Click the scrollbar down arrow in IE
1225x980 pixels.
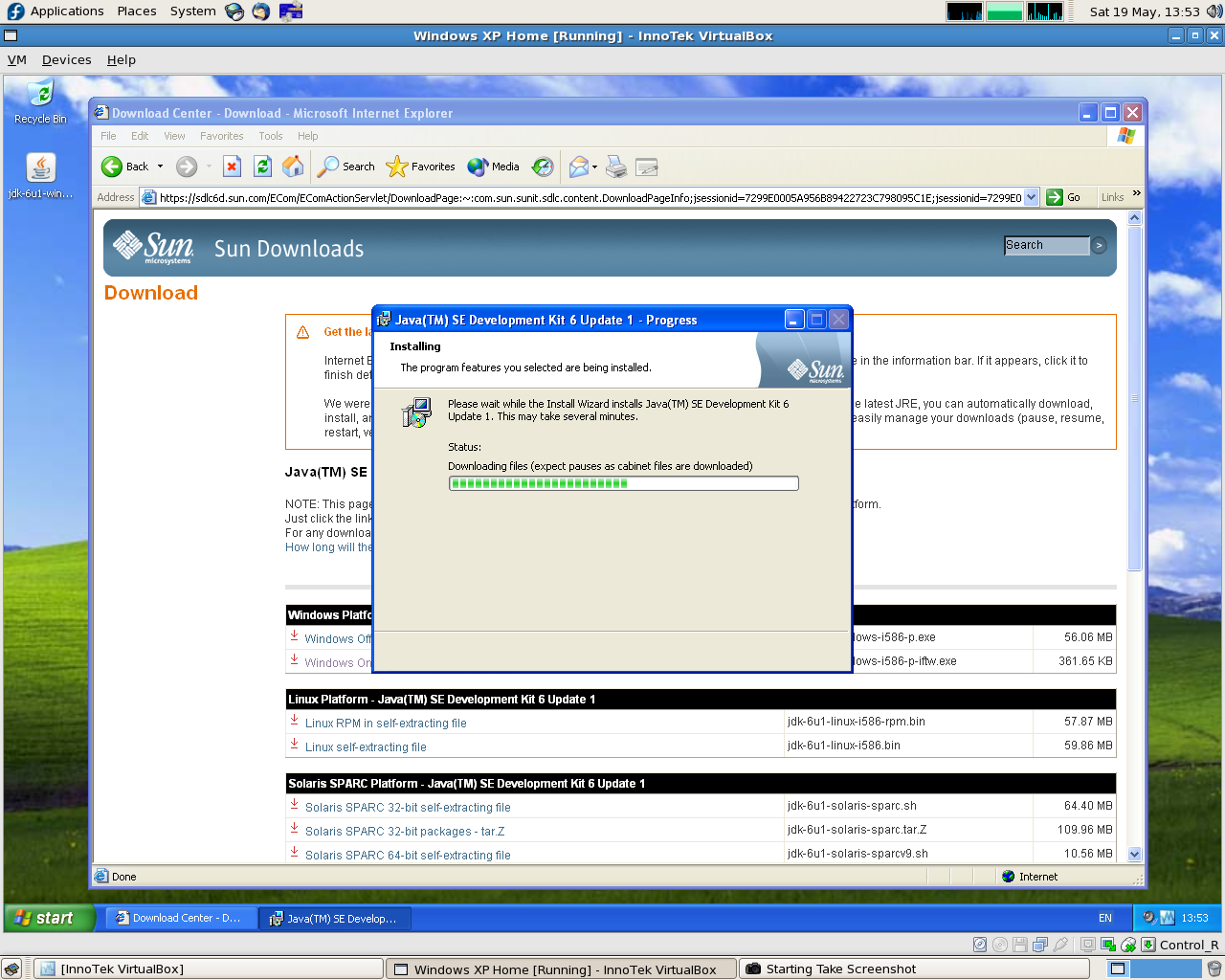click(x=1134, y=855)
